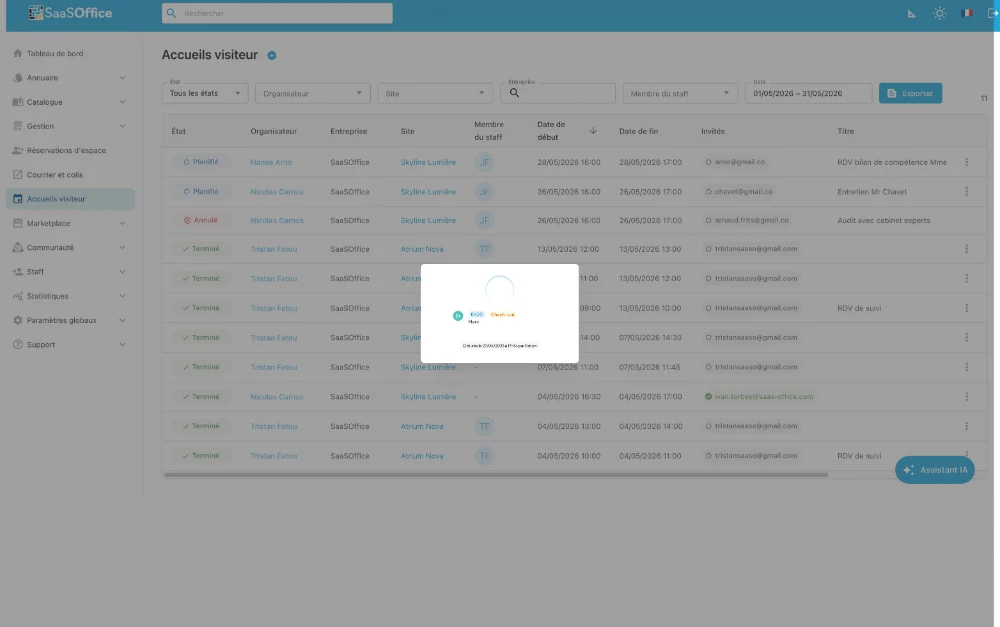Viewport: 1000px width, 627px height.
Task: Click the logout icon at top right
Action: click(x=992, y=13)
